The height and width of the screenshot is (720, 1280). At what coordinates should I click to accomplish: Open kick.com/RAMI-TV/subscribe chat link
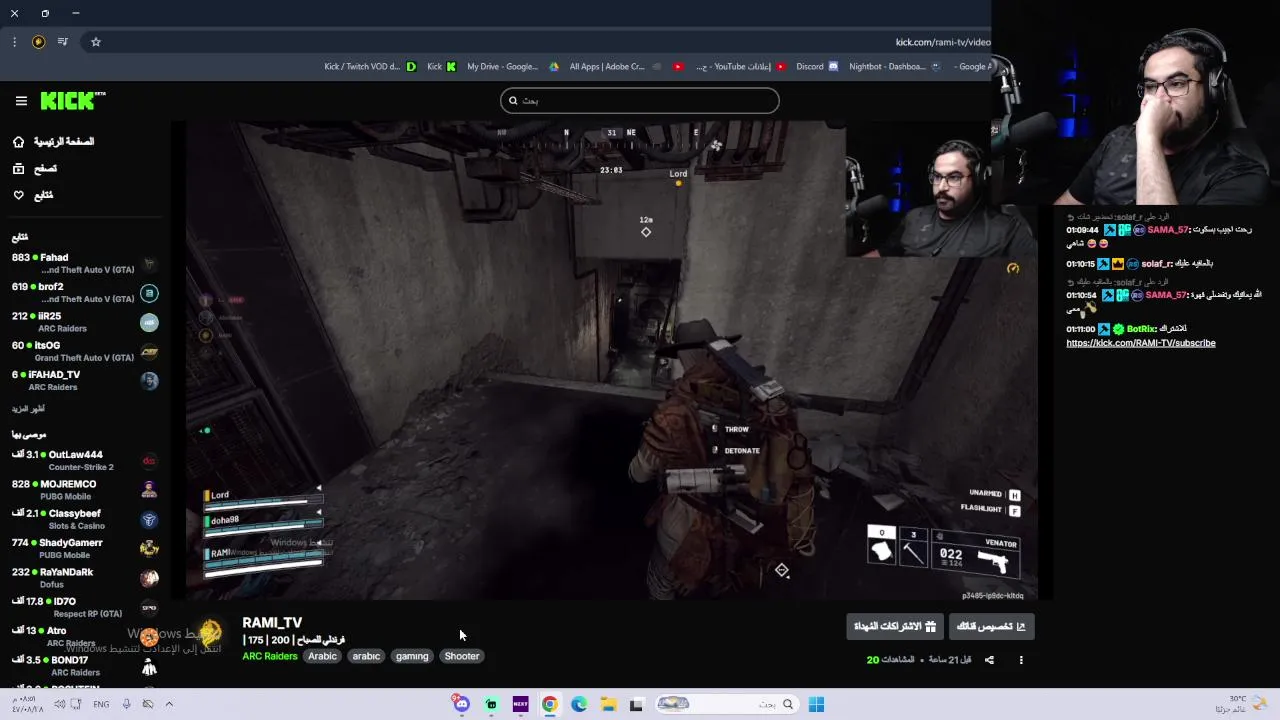(1141, 343)
